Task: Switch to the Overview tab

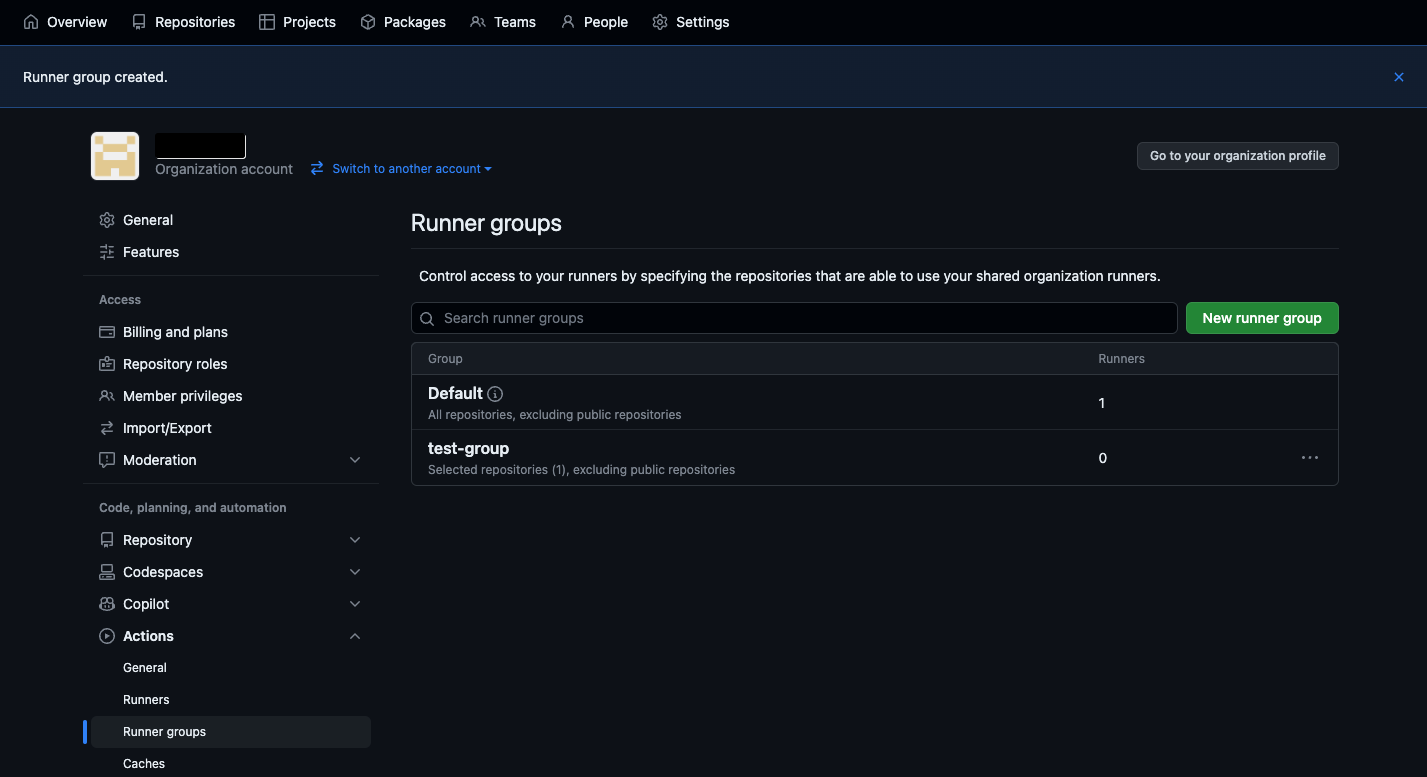Action: click(64, 21)
